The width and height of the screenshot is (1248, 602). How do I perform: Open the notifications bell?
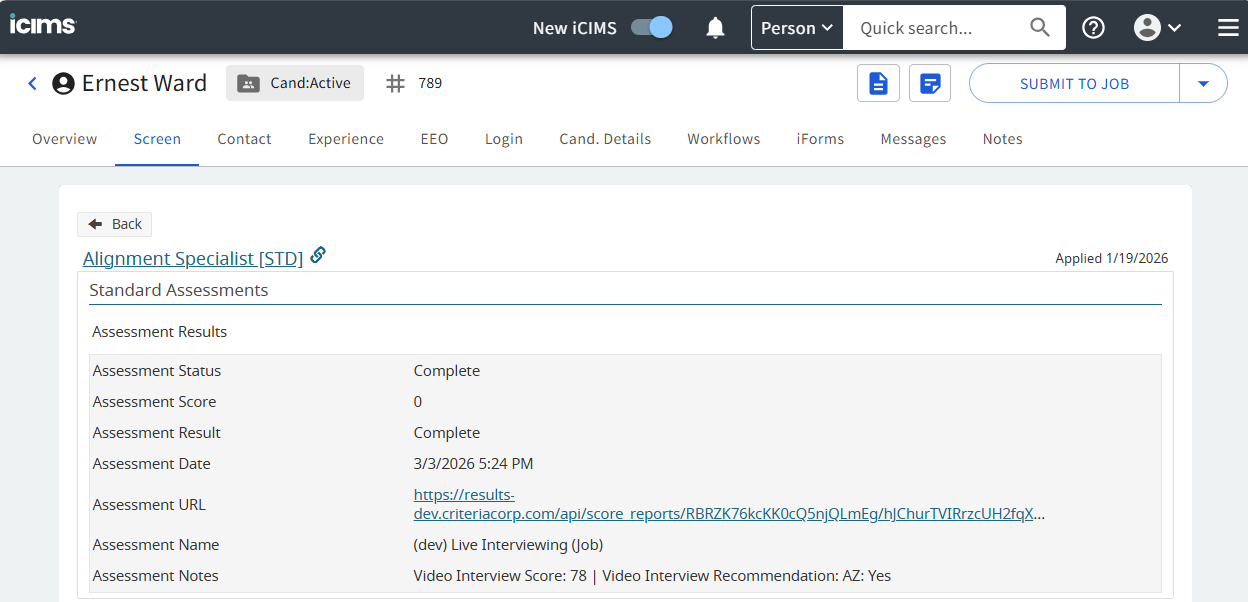pos(715,28)
